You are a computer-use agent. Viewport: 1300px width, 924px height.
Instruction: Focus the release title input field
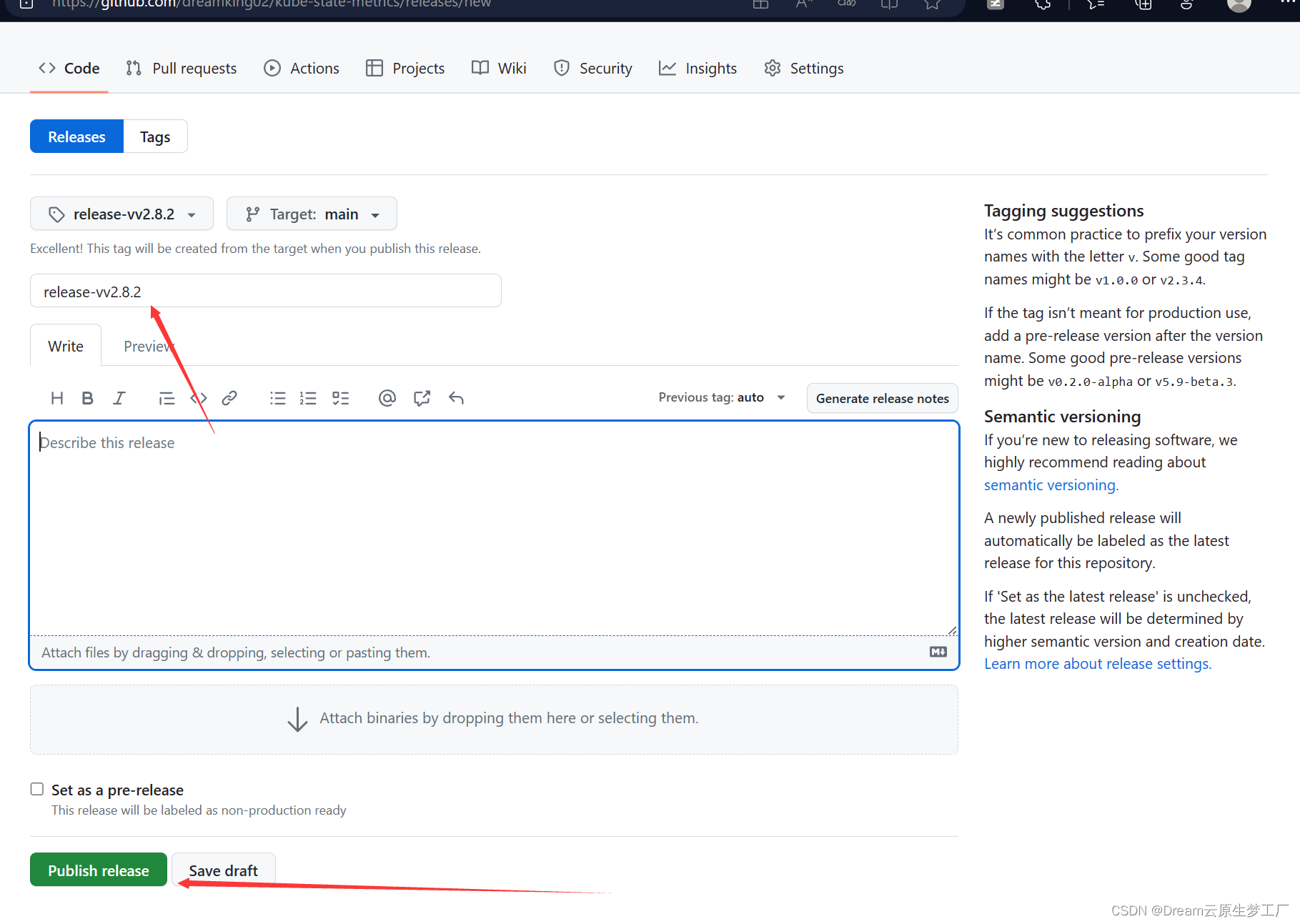266,291
